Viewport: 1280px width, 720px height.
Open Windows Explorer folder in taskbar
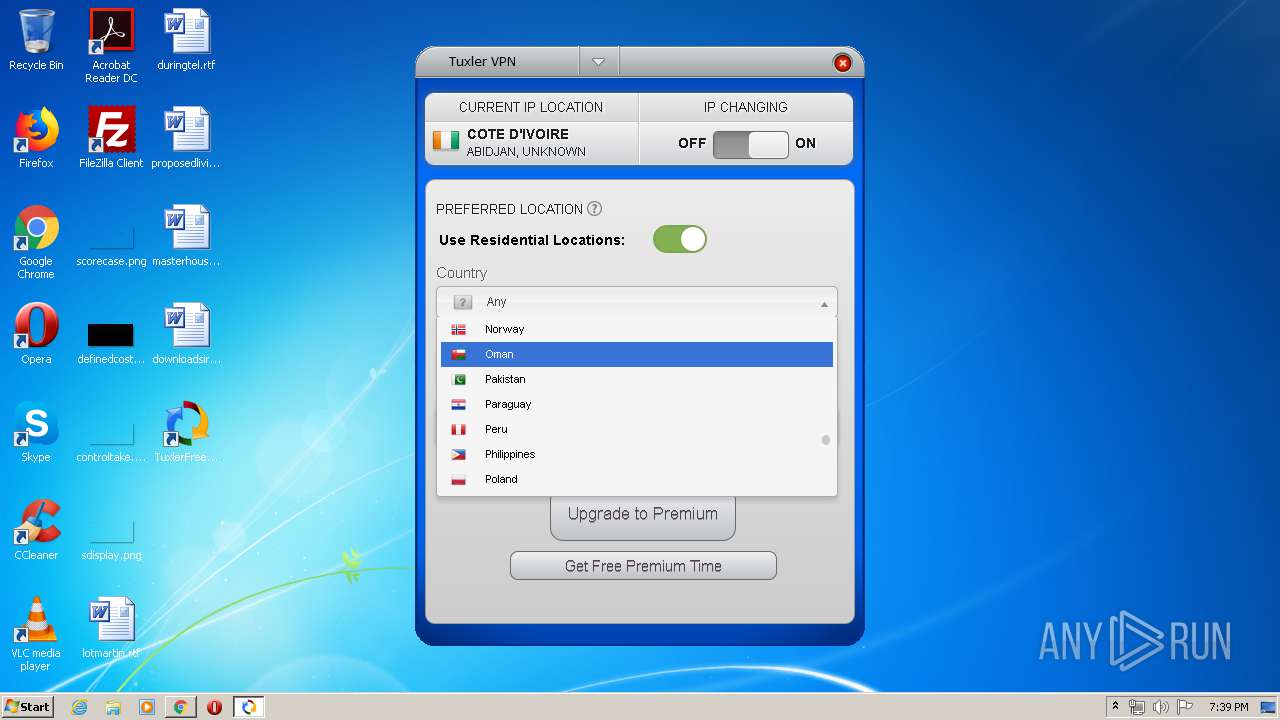(113, 707)
